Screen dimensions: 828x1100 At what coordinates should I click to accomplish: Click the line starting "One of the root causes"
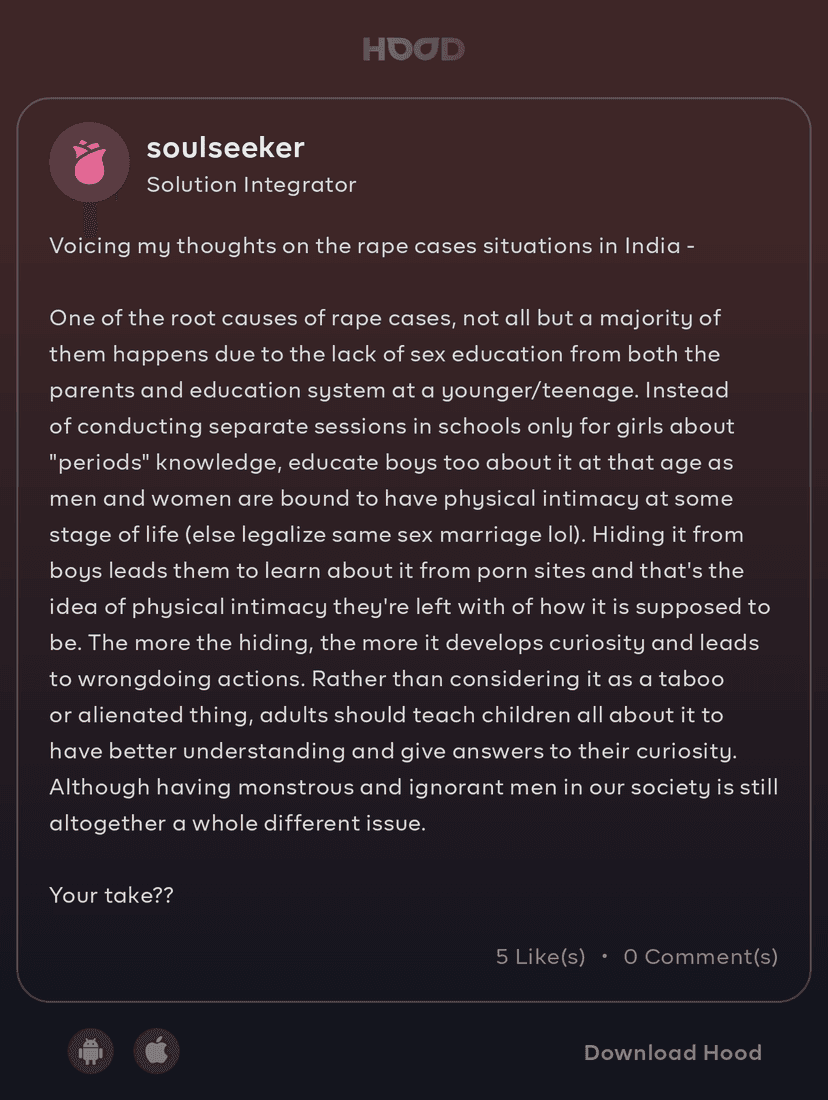[x=385, y=318]
